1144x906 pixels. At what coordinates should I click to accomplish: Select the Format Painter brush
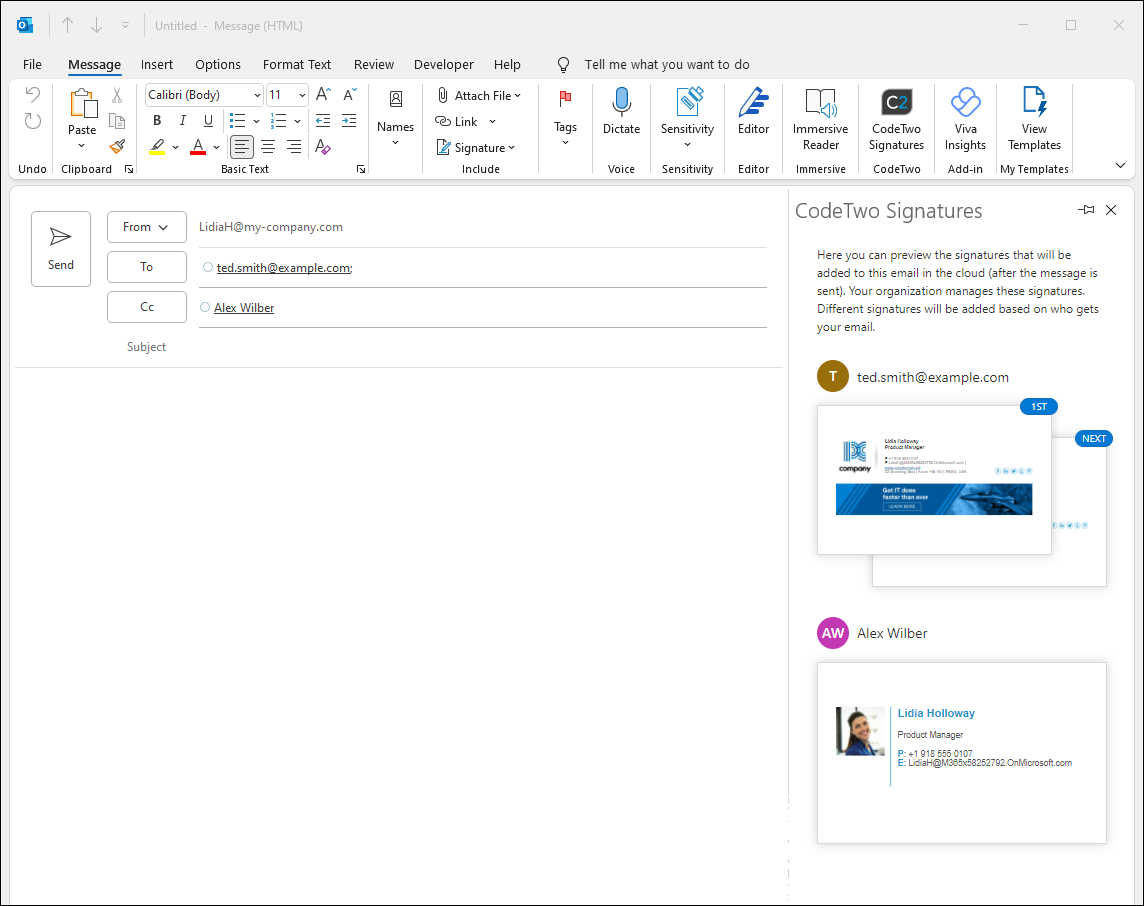[x=117, y=147]
